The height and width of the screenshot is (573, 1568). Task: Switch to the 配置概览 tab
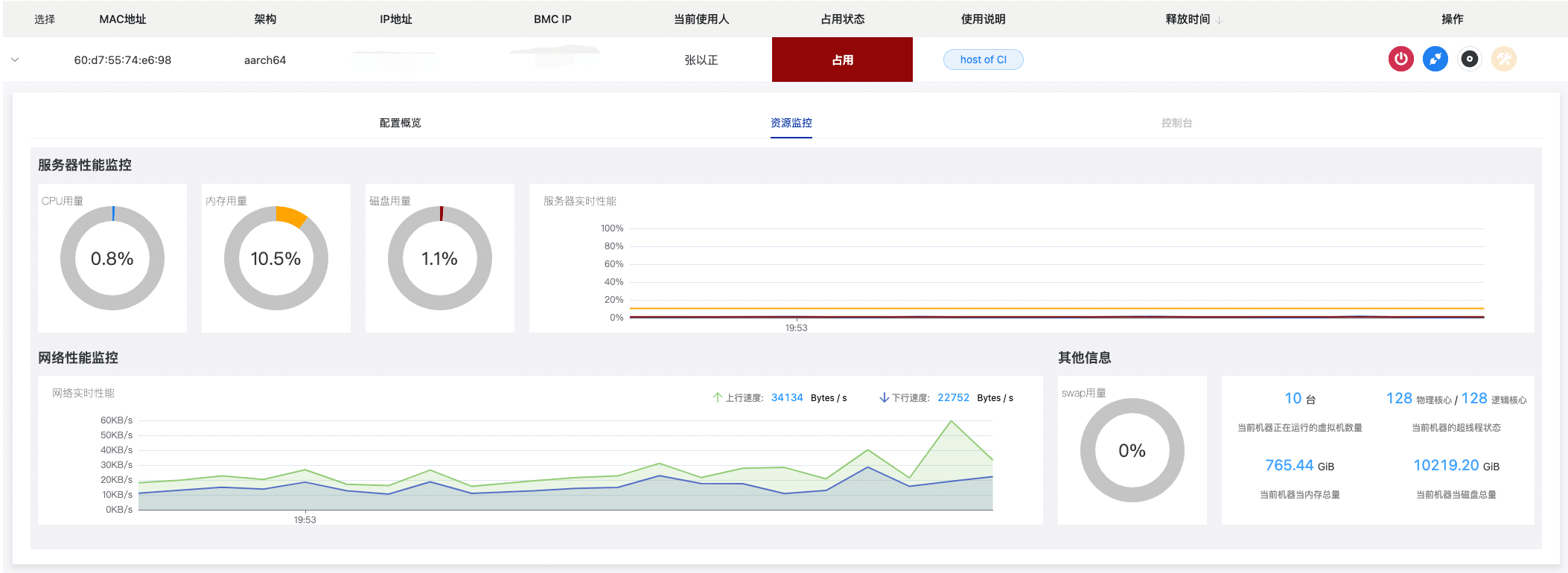pos(400,123)
